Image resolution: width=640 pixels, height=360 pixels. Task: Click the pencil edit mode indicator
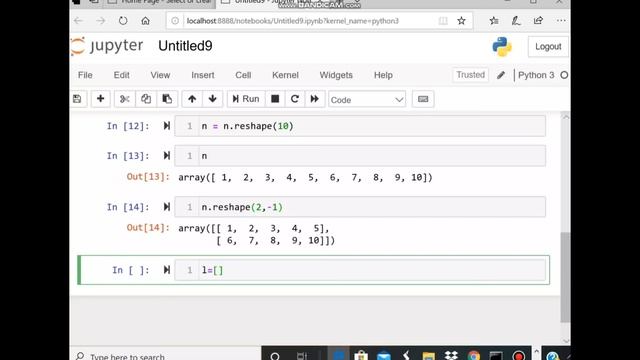coord(501,75)
